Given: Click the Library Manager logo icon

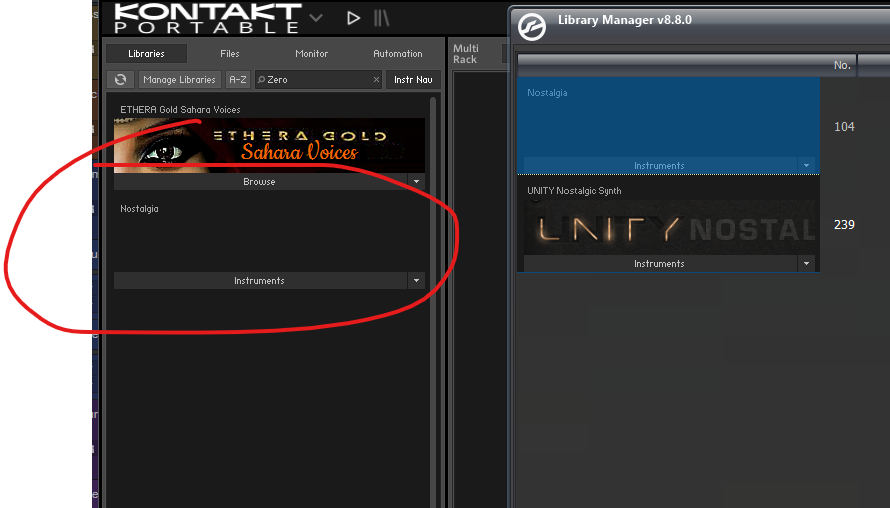Looking at the screenshot, I should [x=532, y=27].
